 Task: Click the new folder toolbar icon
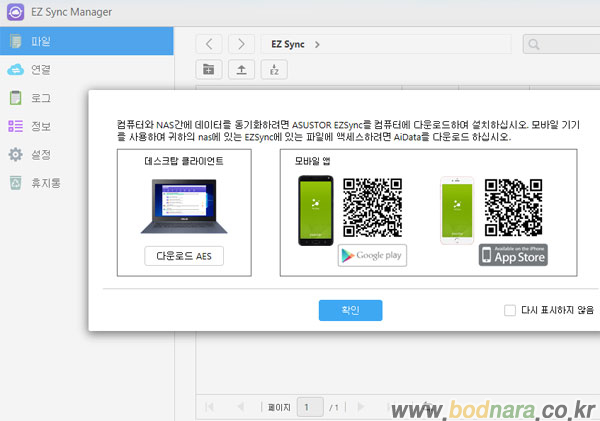(208, 70)
